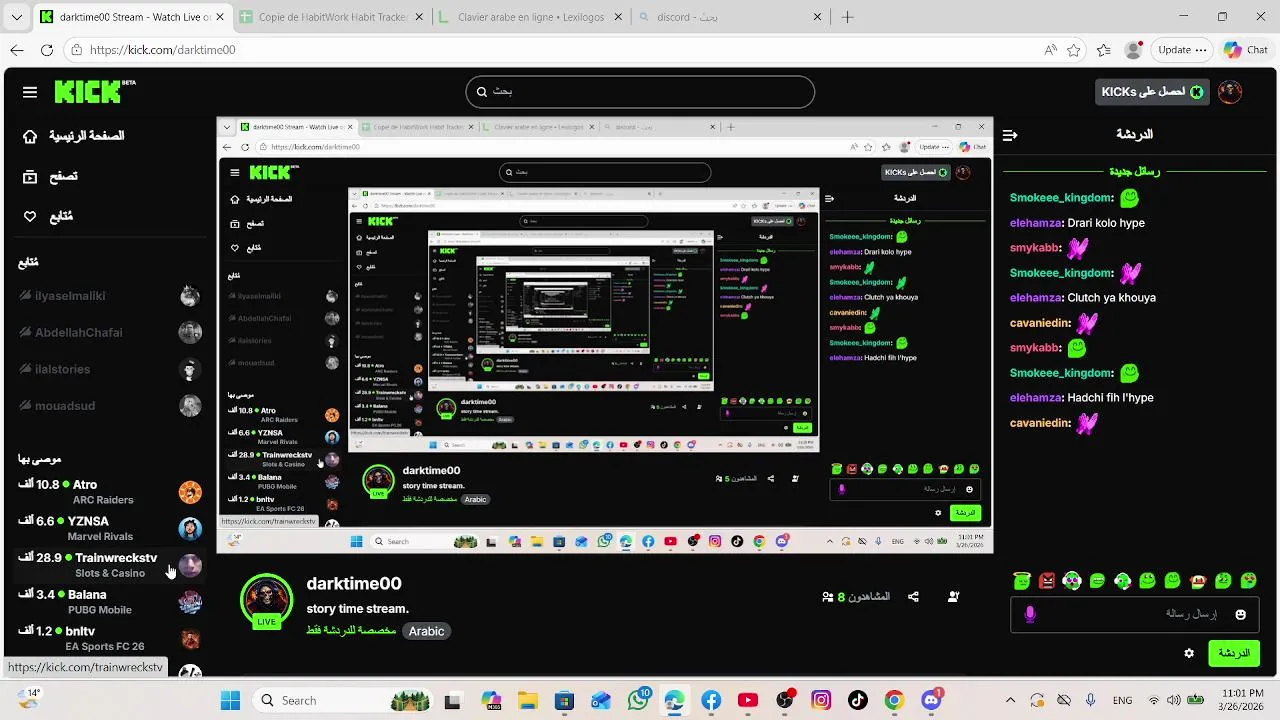
Task: Click the darktime00 streamer avatar
Action: [266, 600]
